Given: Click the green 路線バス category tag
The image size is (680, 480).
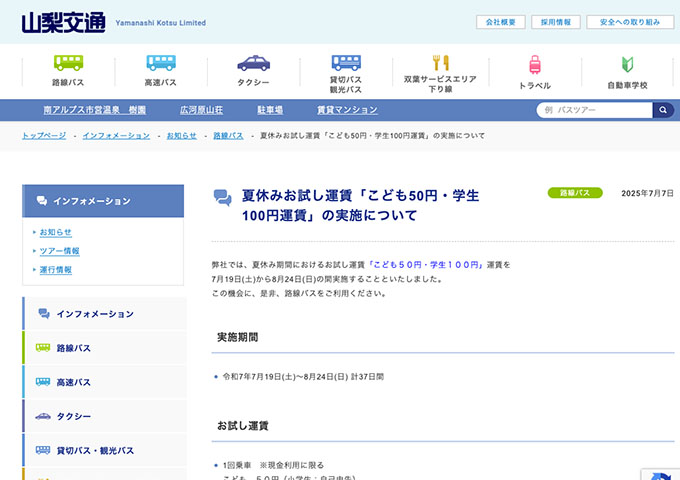Looking at the screenshot, I should coord(575,193).
